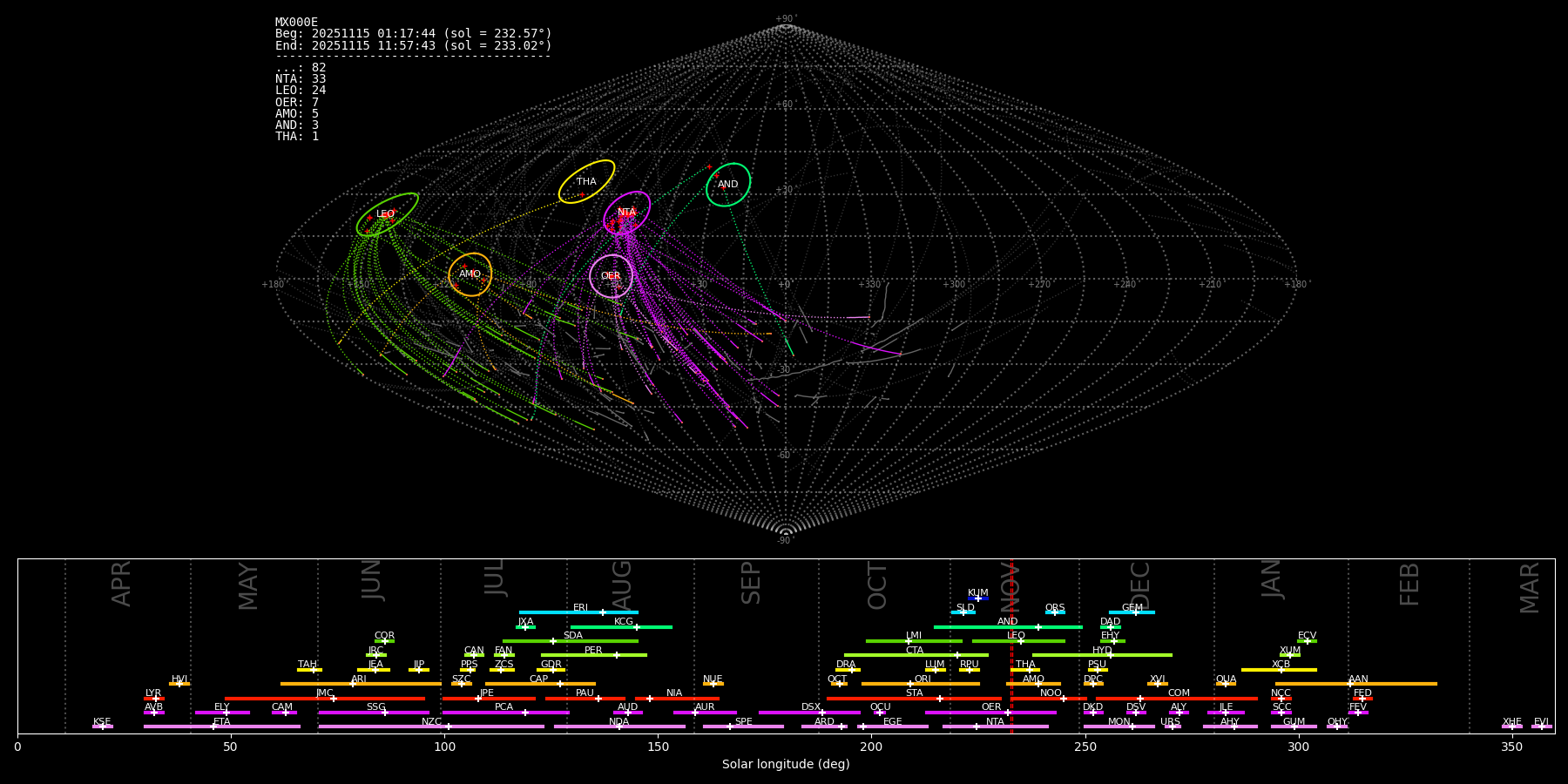Click the SDA shower bar
Screen dimensions: 1568x784
pyautogui.click(x=571, y=641)
